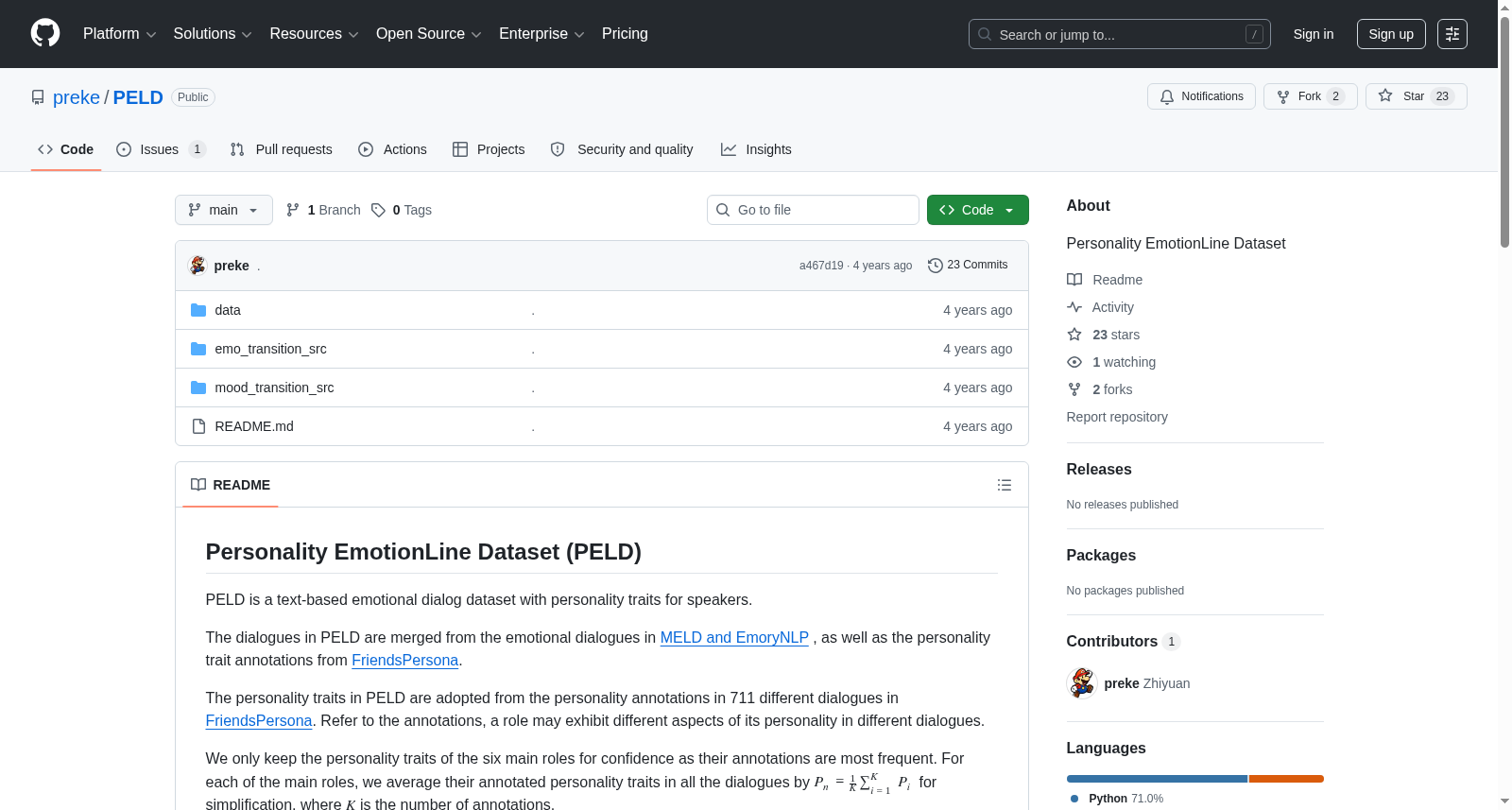Click the commit history clock icon
1512x810 pixels.
coord(936,266)
